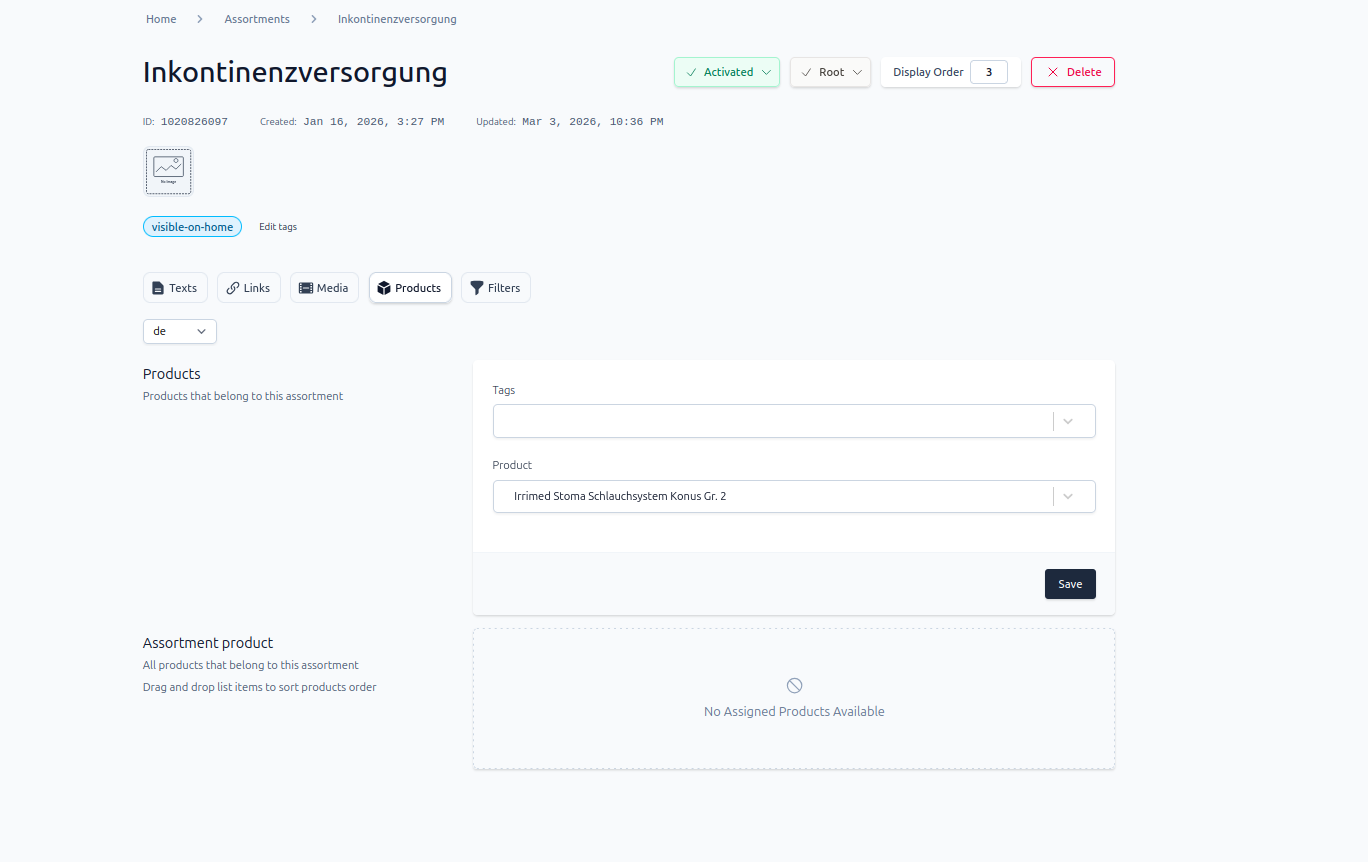Image resolution: width=1368 pixels, height=862 pixels.
Task: Open the Filters tab
Action: click(x=496, y=288)
